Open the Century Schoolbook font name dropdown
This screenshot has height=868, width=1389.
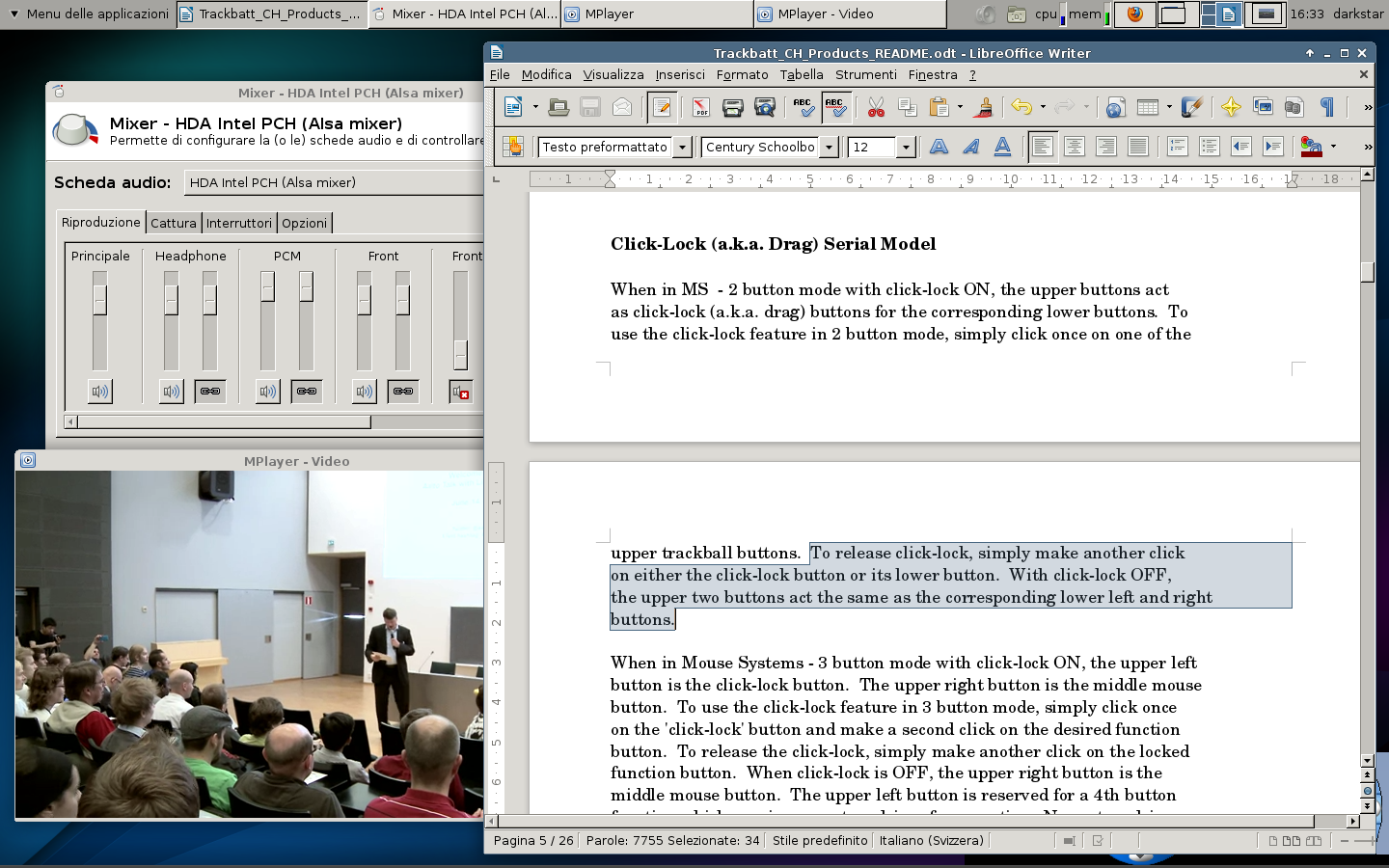(x=829, y=147)
